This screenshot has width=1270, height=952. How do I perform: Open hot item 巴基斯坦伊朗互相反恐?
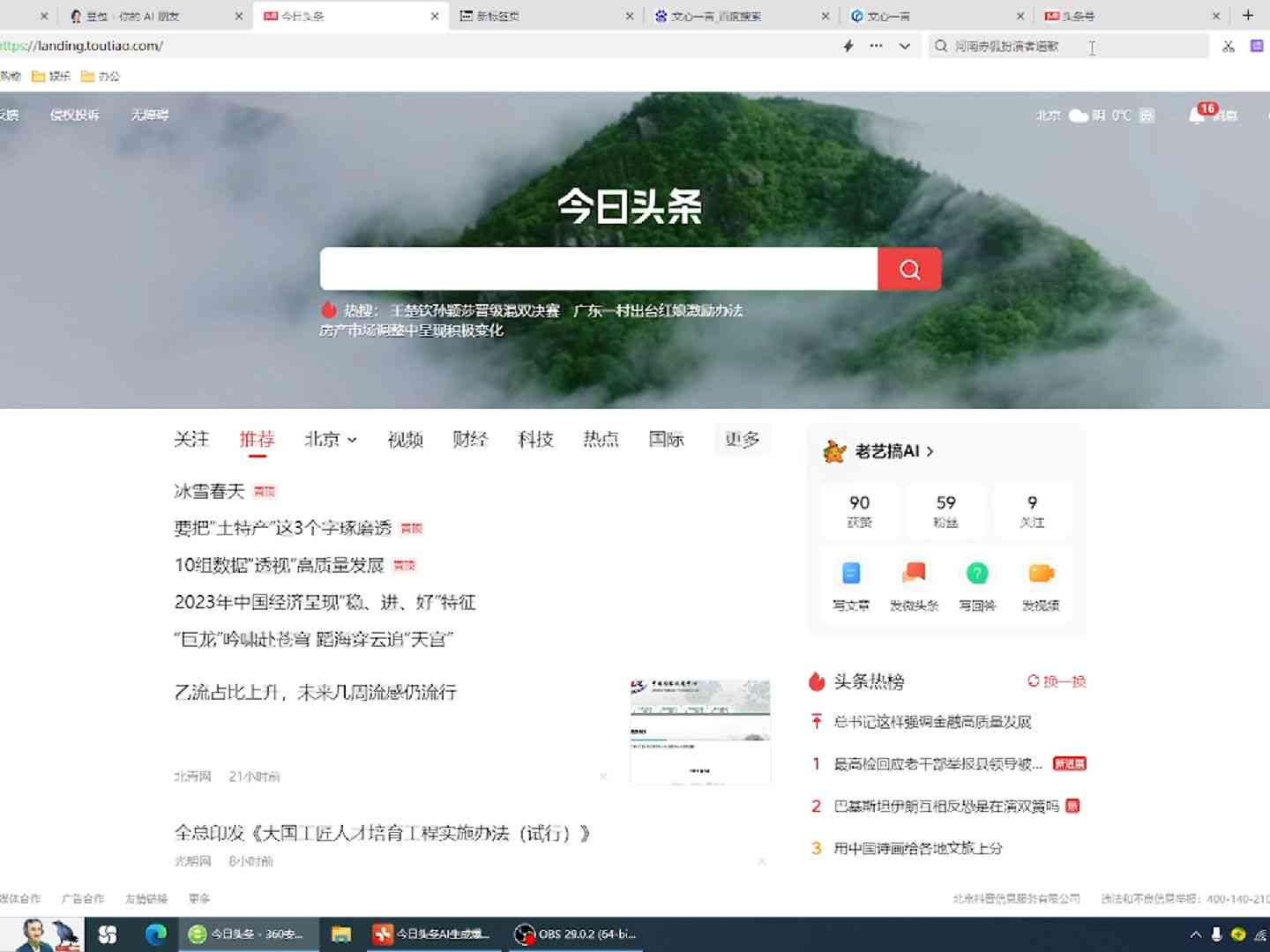coord(946,807)
